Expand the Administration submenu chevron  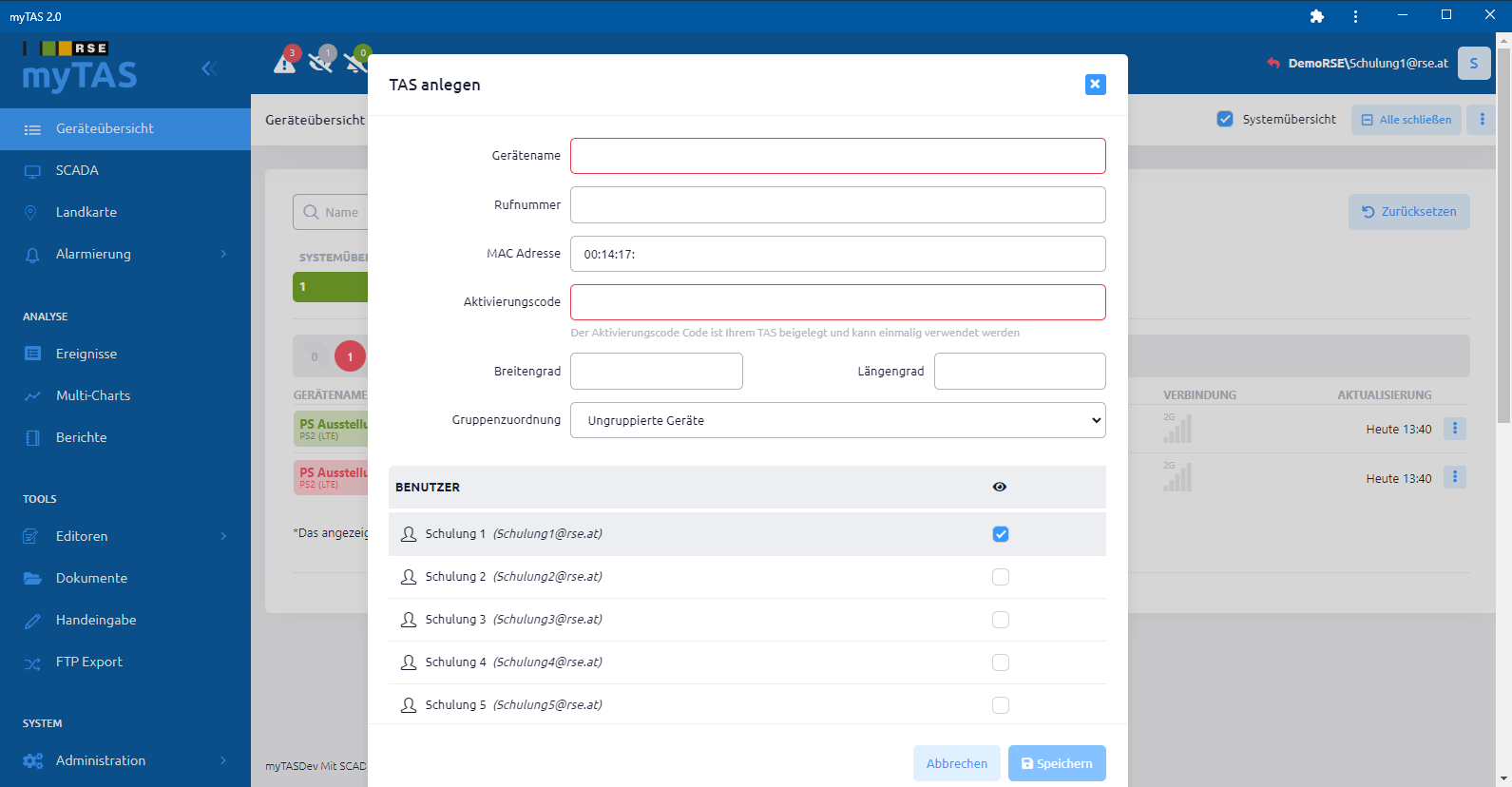click(224, 760)
